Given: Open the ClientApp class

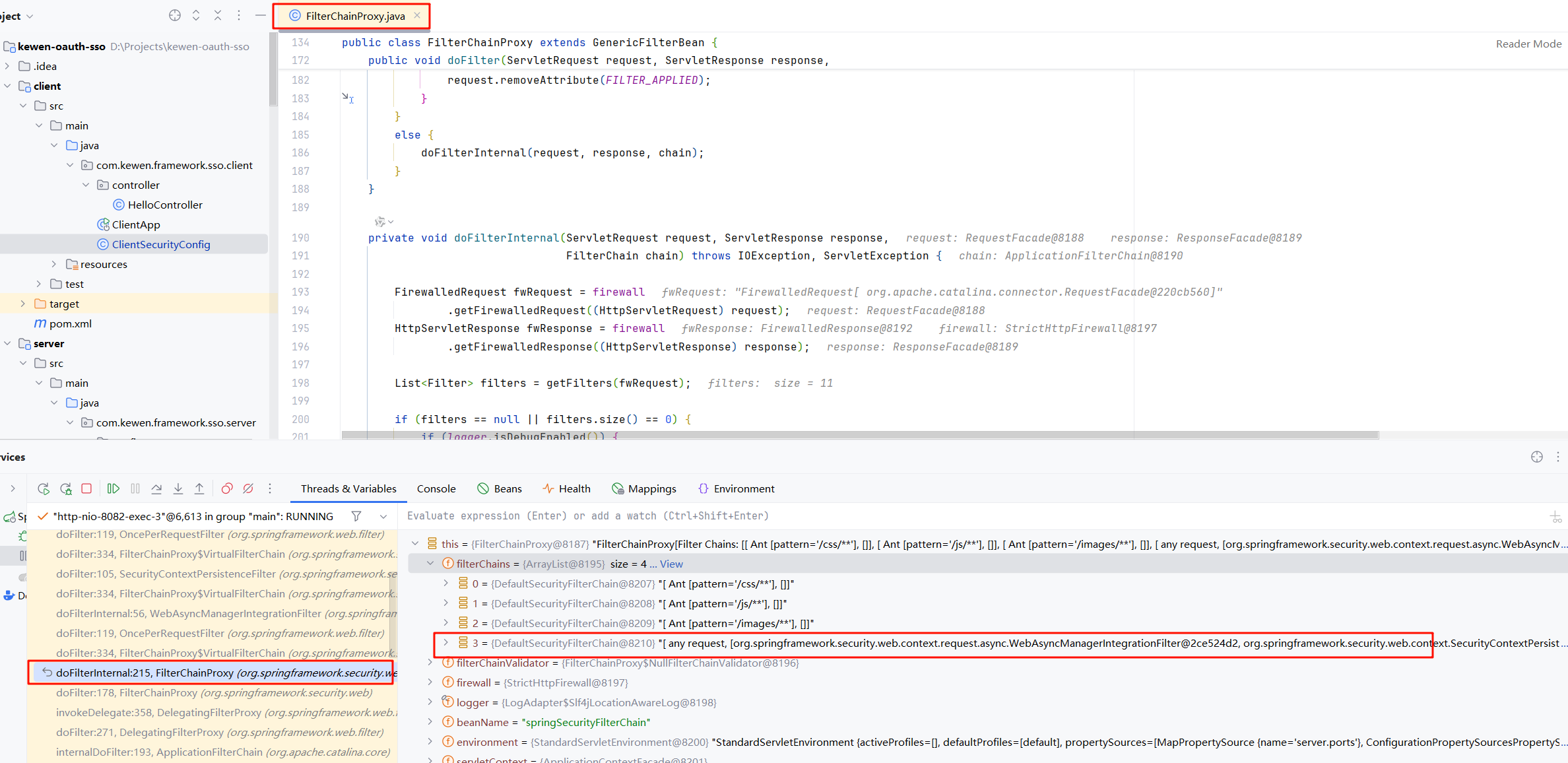Looking at the screenshot, I should coord(129,224).
